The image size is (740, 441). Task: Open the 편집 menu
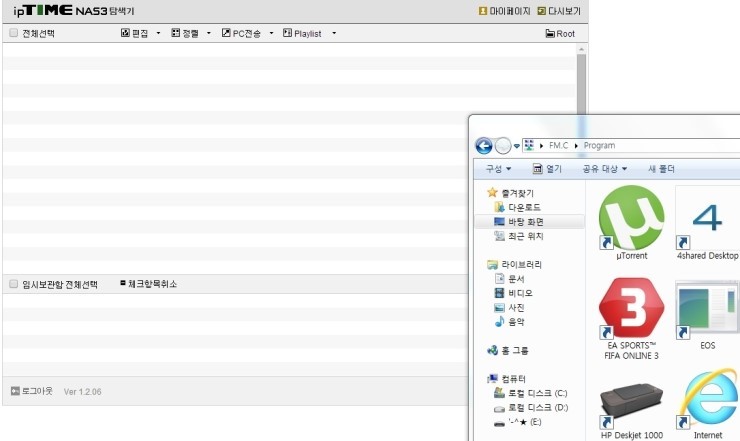pos(135,33)
